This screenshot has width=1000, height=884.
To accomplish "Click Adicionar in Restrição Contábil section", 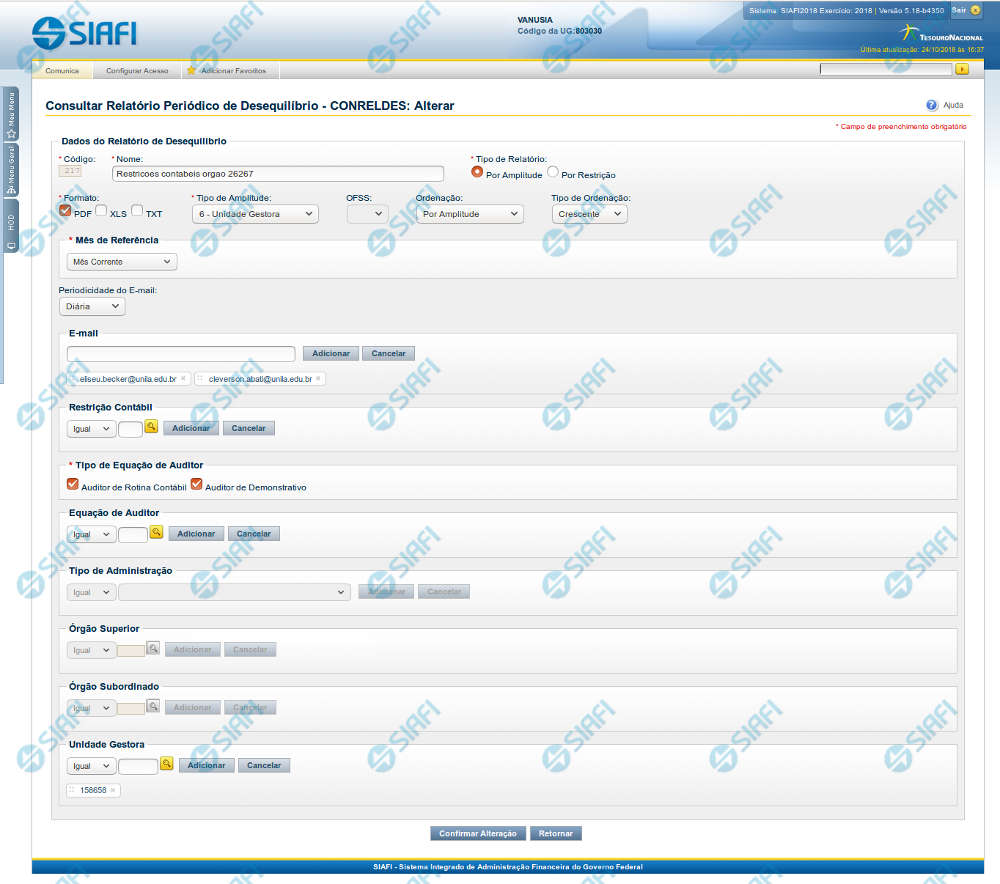I will [x=191, y=428].
